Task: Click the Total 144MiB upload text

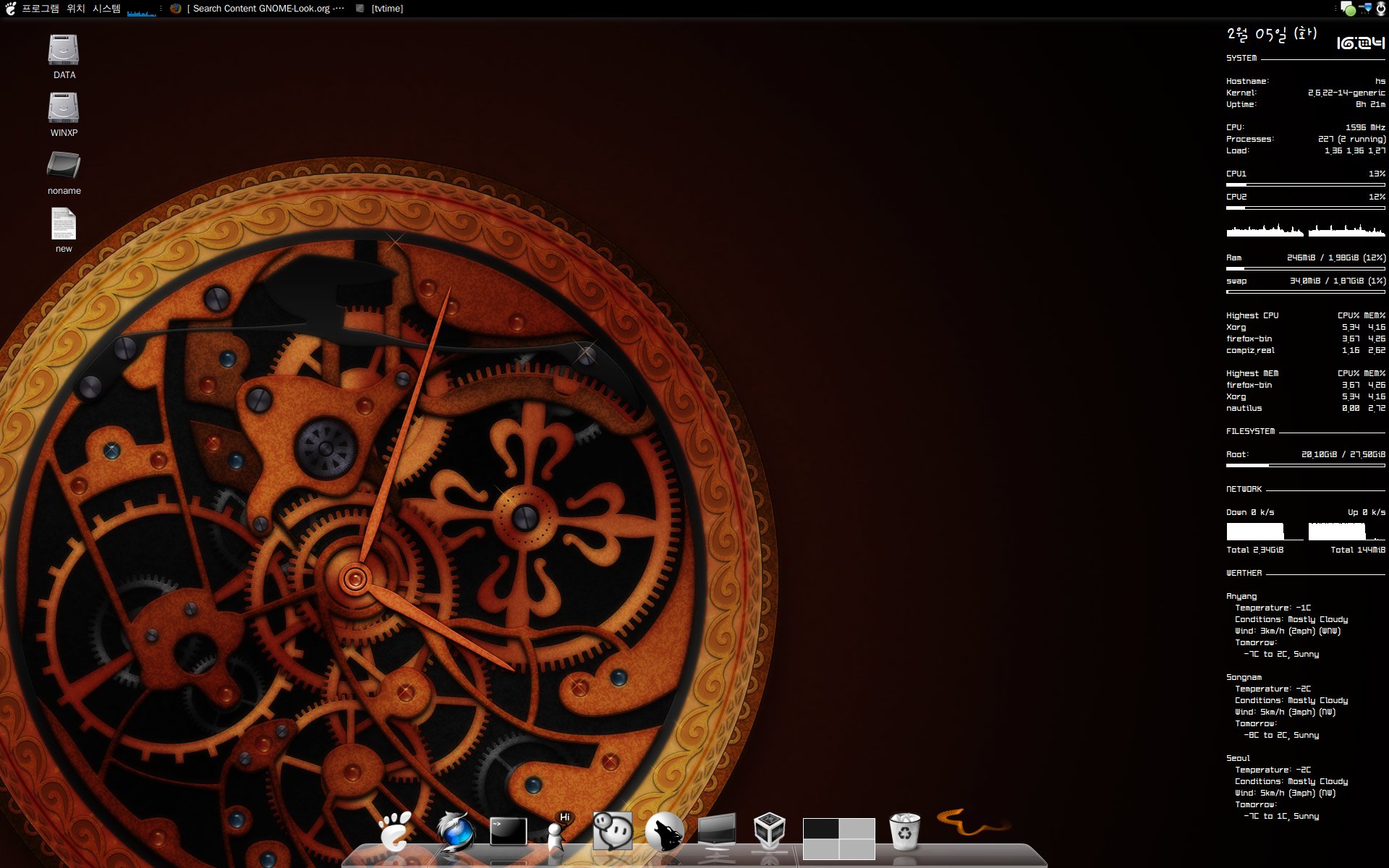Action: 1358,550
